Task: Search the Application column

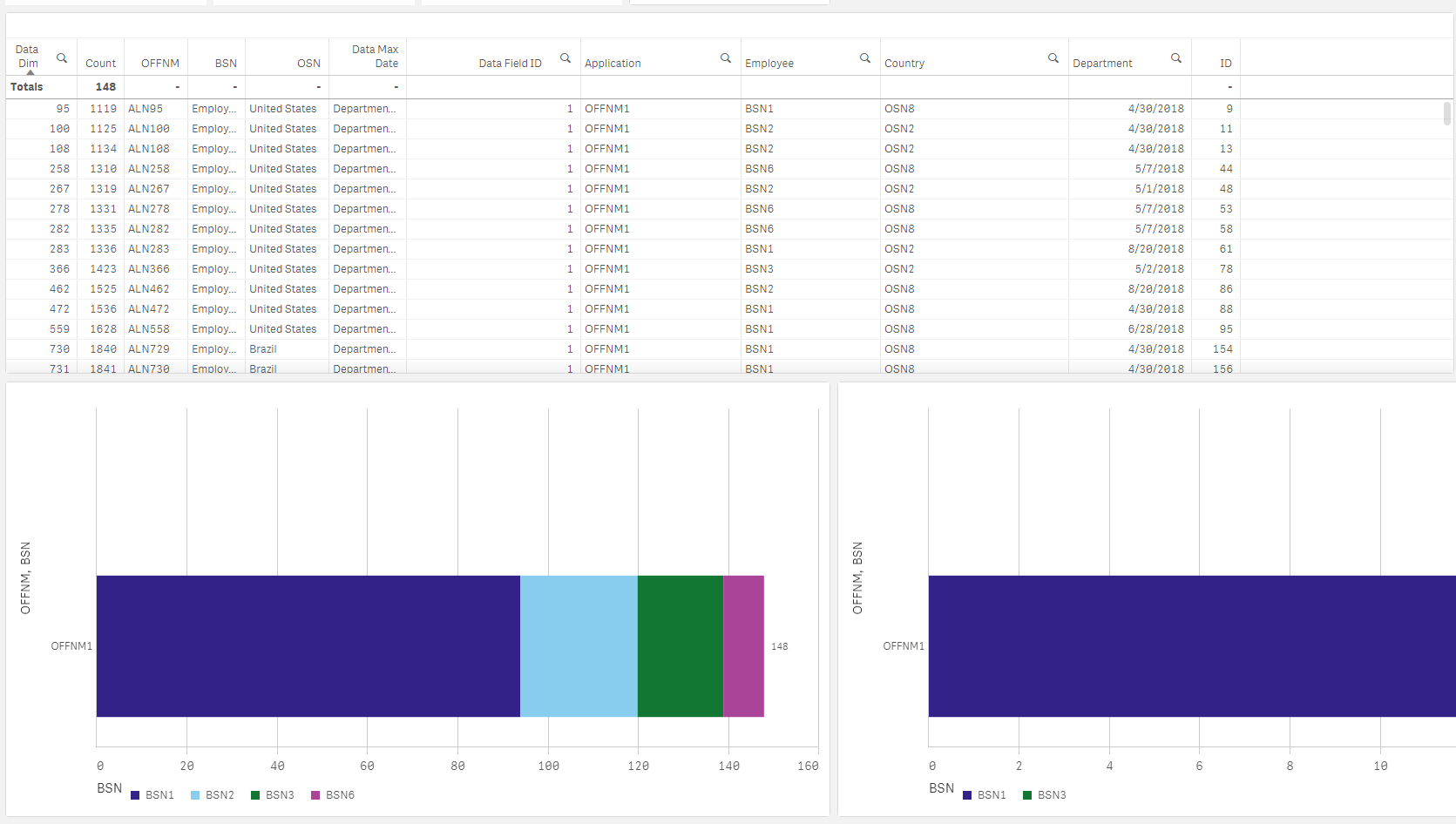Action: (x=726, y=58)
